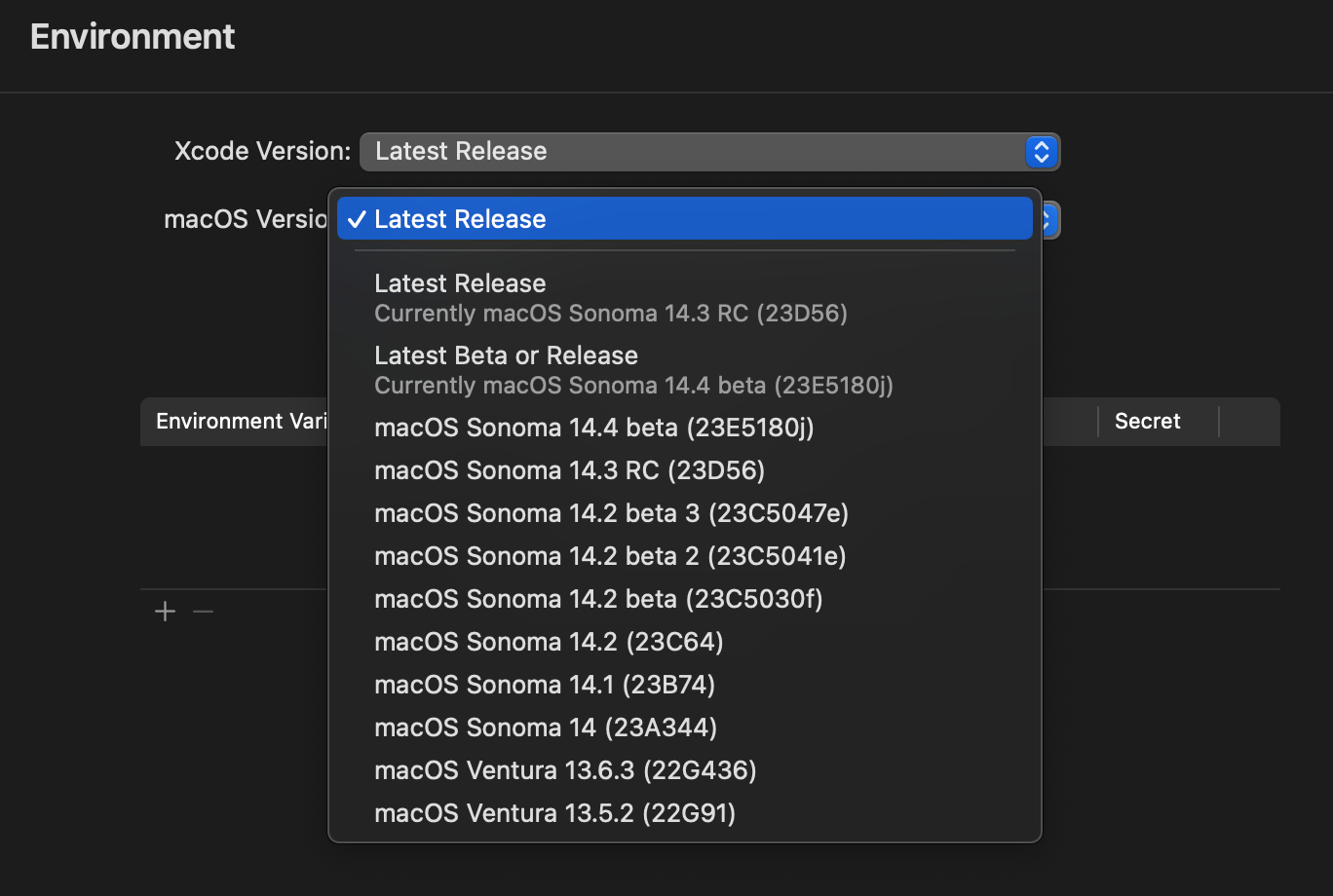This screenshot has width=1333, height=896.
Task: Remove environment variable with minus icon
Action: (x=203, y=612)
